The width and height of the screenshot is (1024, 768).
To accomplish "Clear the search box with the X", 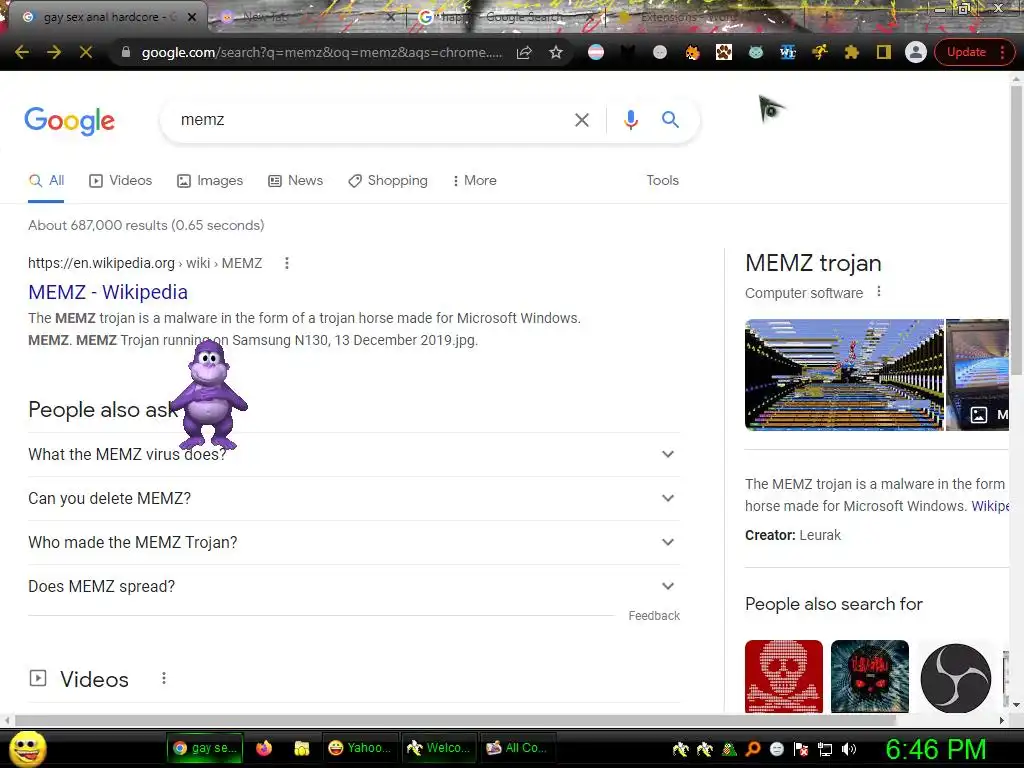I will pyautogui.click(x=581, y=120).
